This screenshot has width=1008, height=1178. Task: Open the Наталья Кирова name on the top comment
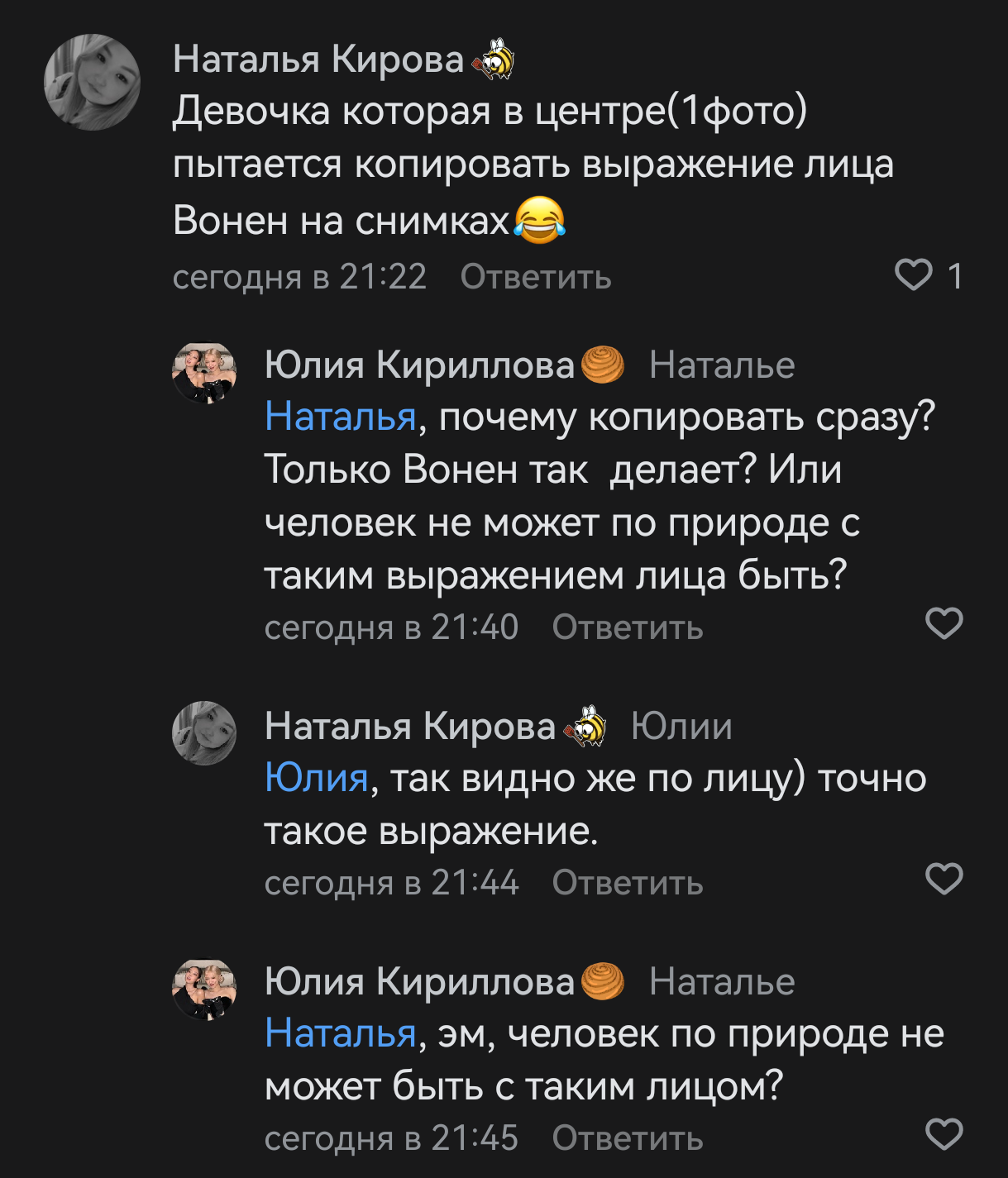click(x=318, y=60)
